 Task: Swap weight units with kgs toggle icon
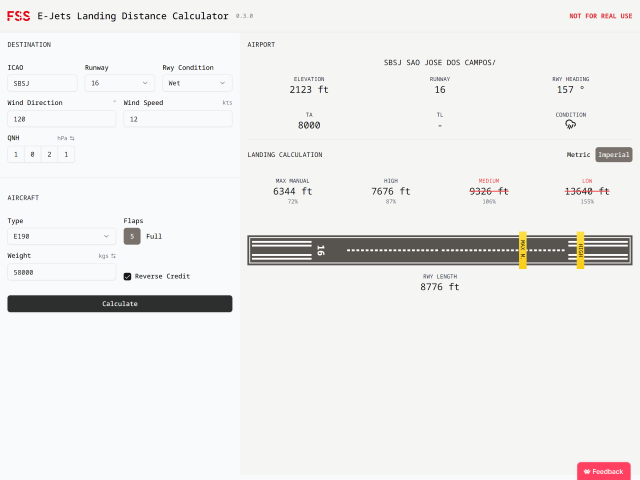point(113,256)
